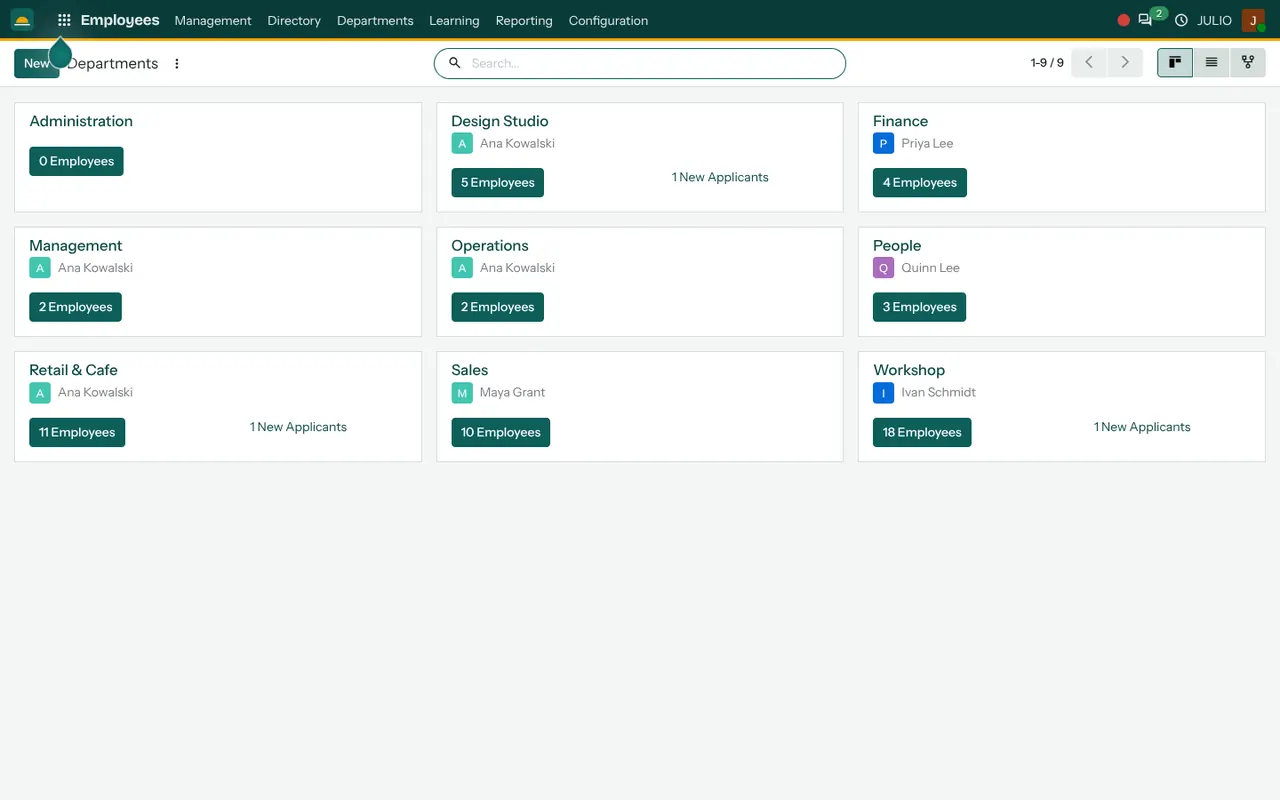
Task: Expand the Configuration menu
Action: click(608, 20)
